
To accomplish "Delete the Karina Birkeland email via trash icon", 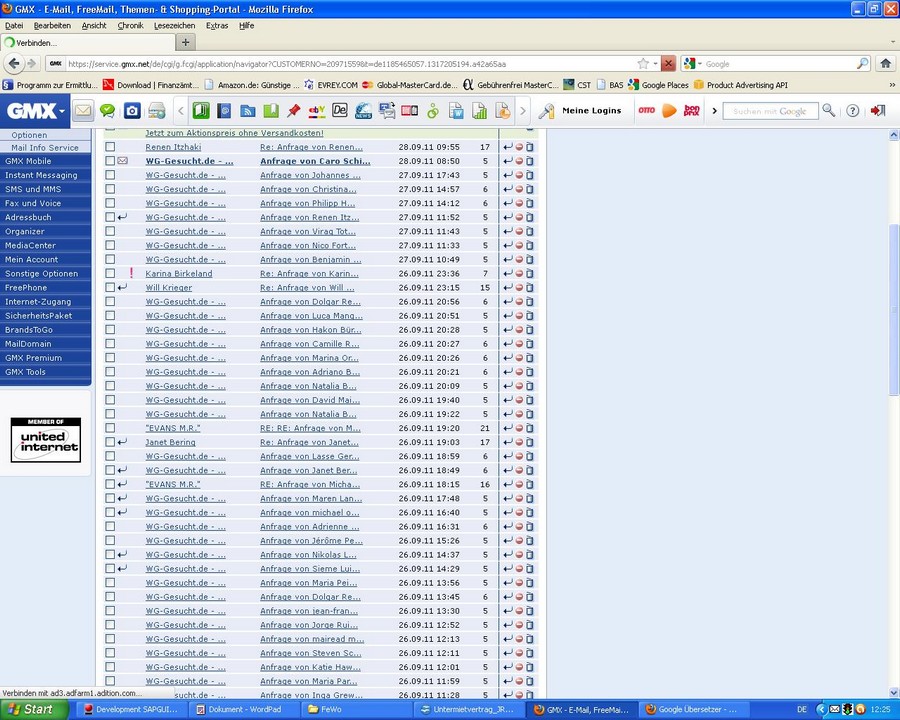I will [530, 274].
